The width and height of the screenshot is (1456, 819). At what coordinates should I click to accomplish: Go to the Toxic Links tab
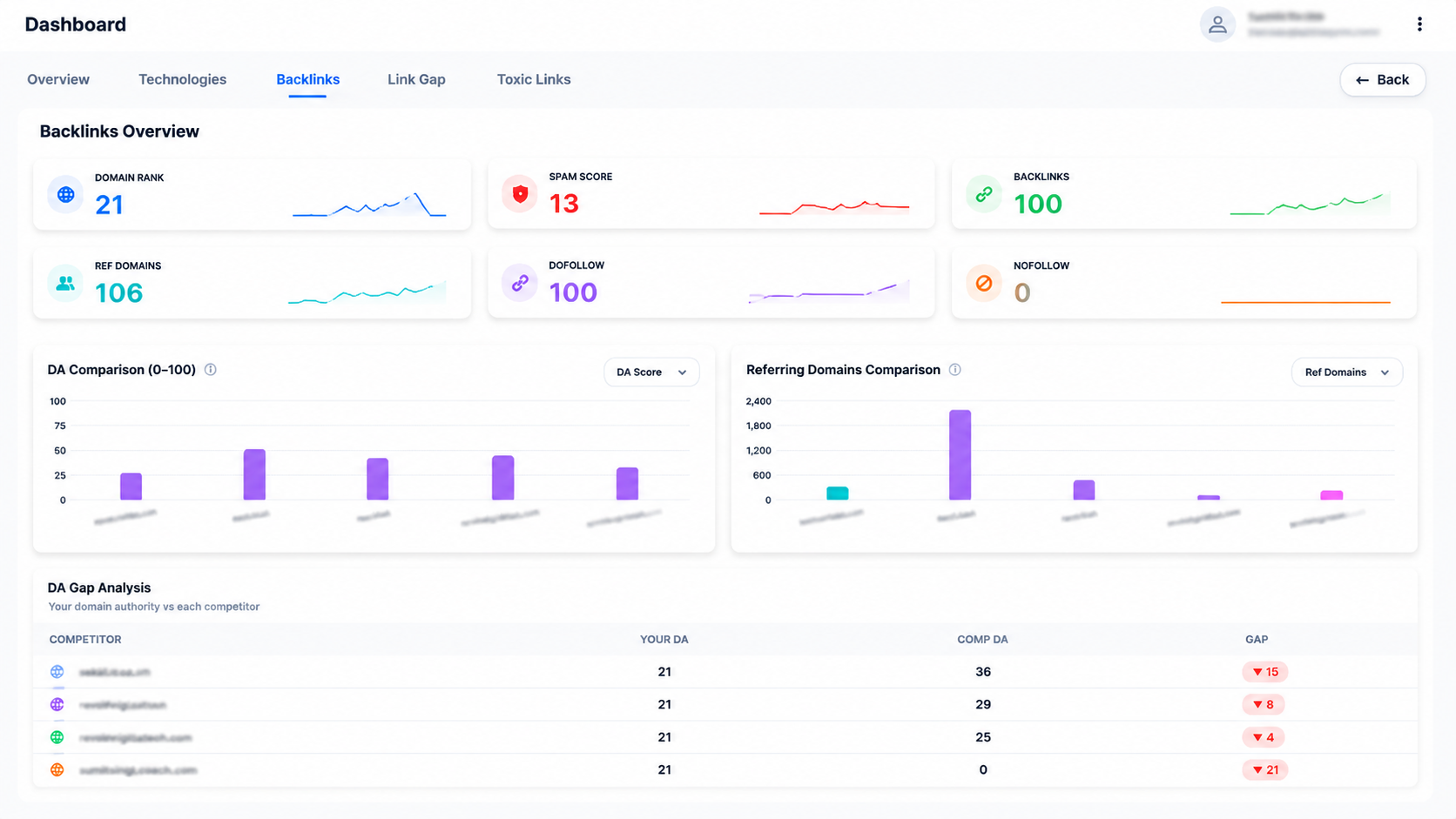(534, 79)
